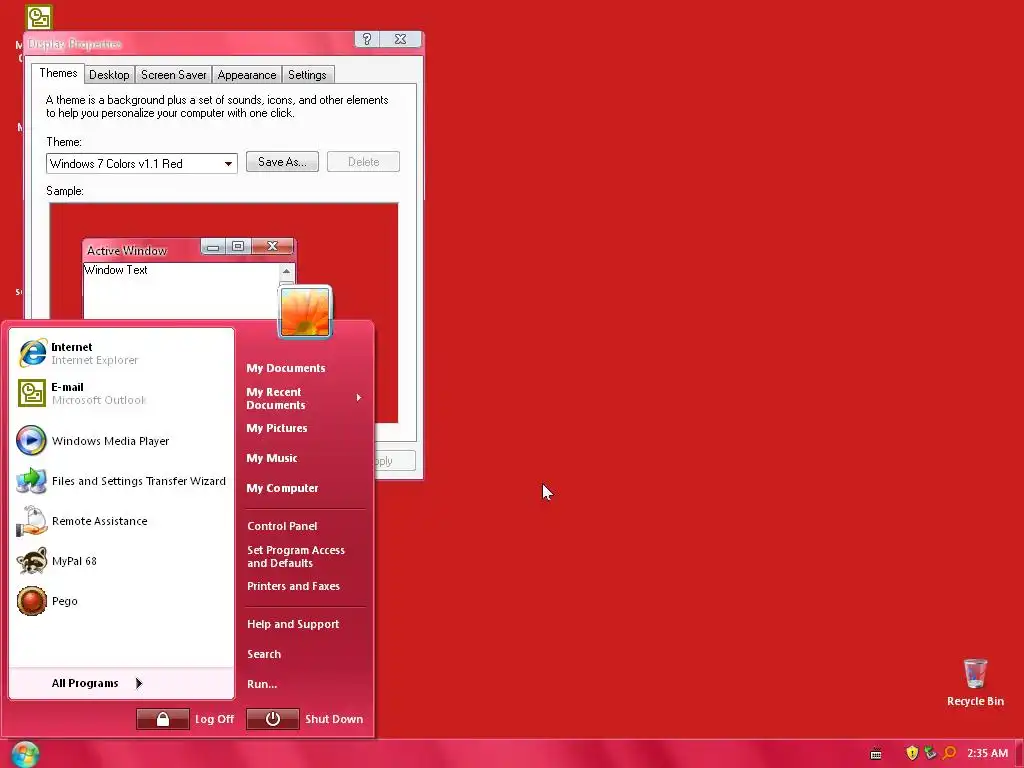Close the Display Properties dialog
Viewport: 1024px width, 768px height.
(x=400, y=39)
